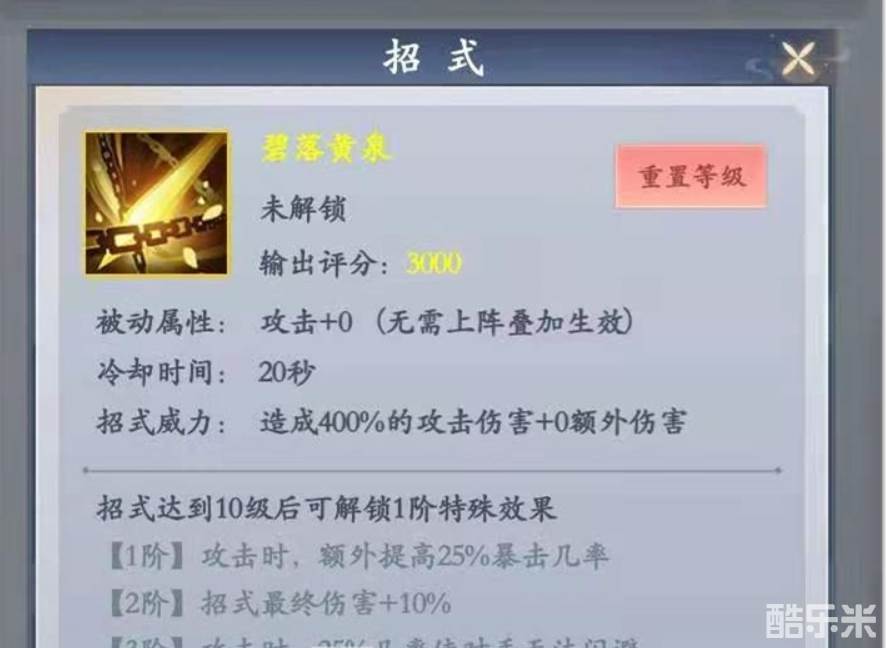This screenshot has height=648, width=886.
Task: Click the 被动属性 label
Action: pos(160,324)
